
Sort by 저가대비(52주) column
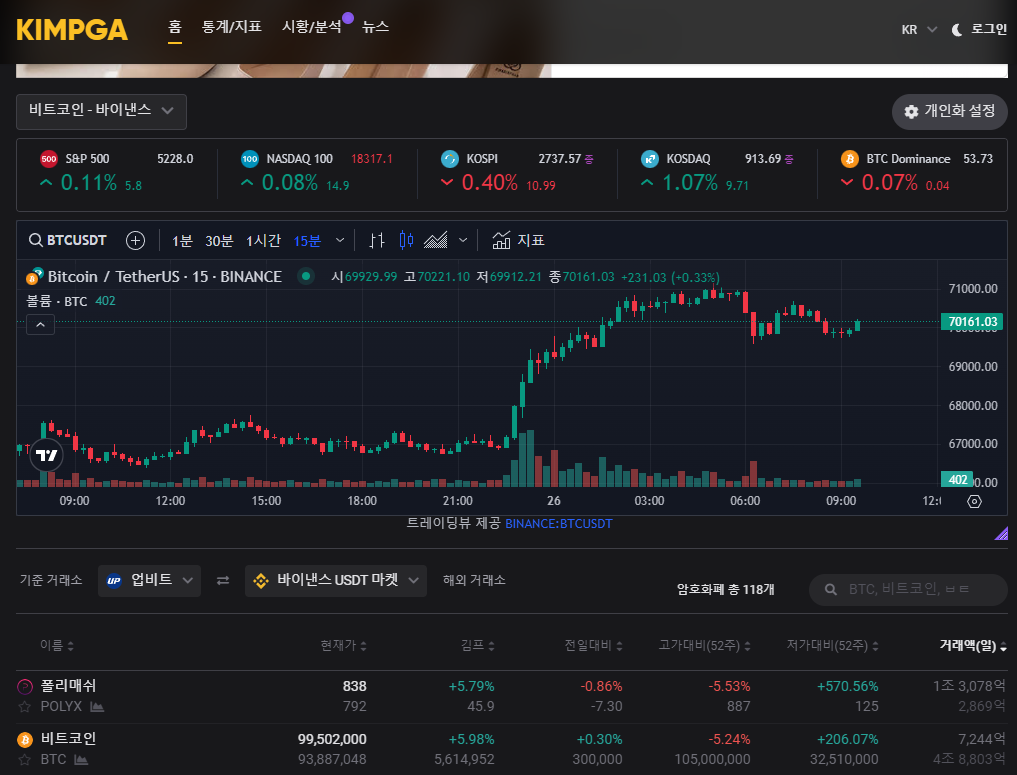click(x=833, y=645)
